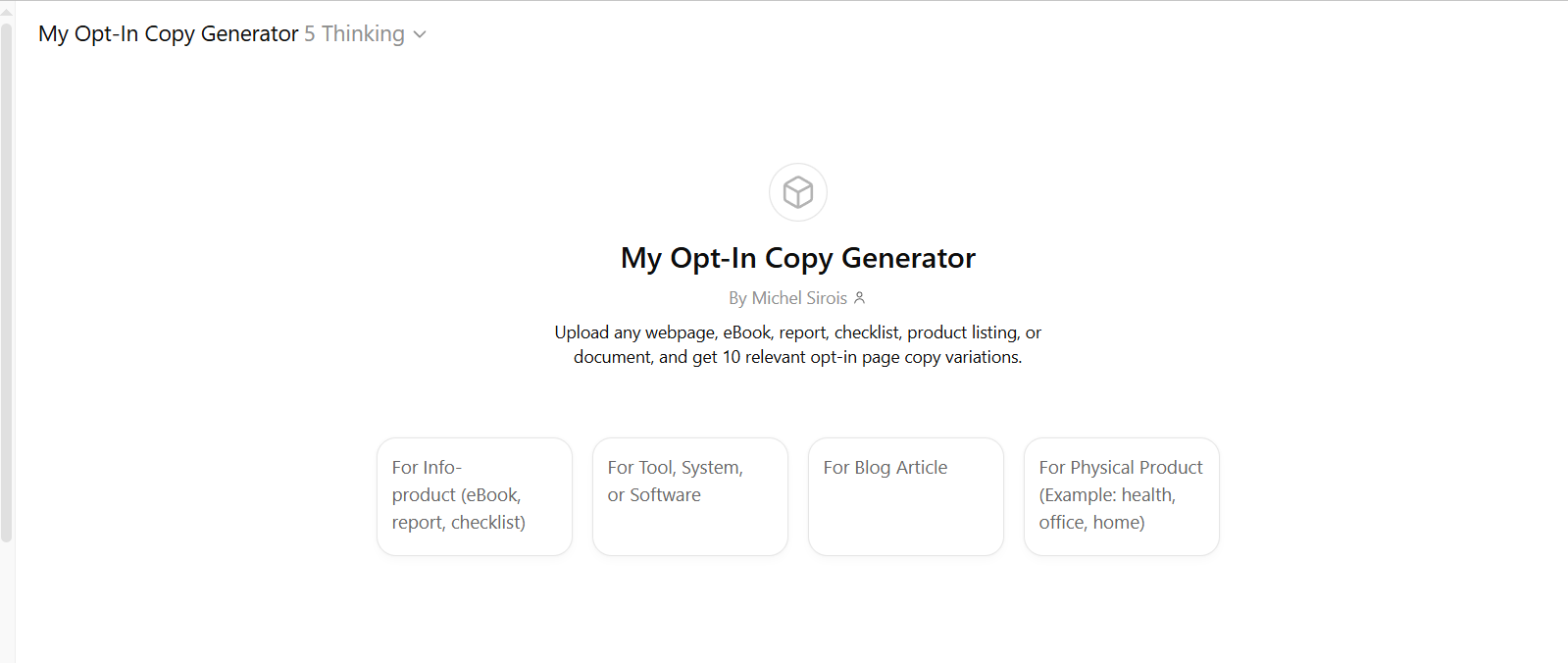This screenshot has width=1568, height=663.
Task: Click the cube logo icon of the GPT
Action: 797,192
